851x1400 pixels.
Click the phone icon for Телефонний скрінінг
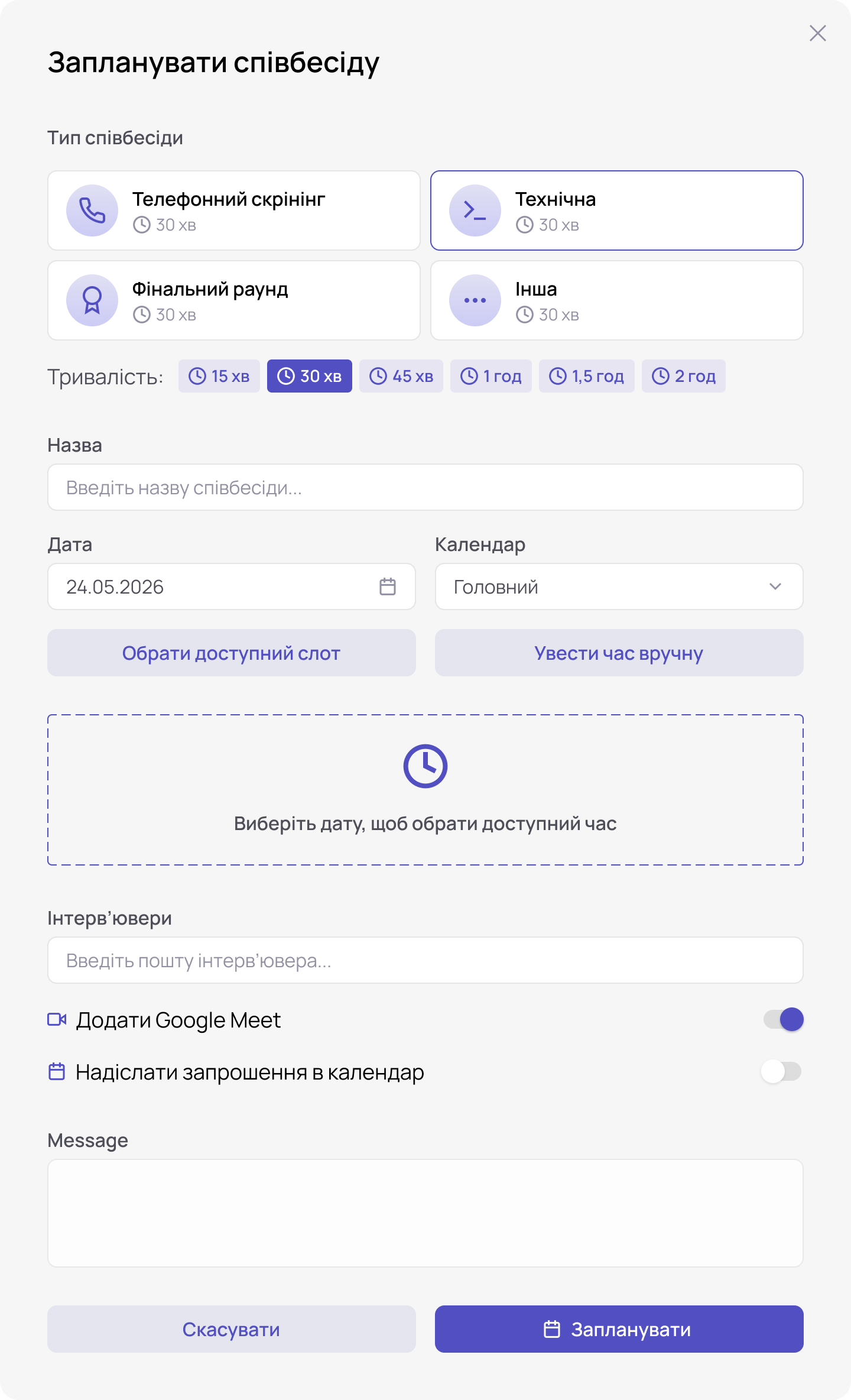92,210
